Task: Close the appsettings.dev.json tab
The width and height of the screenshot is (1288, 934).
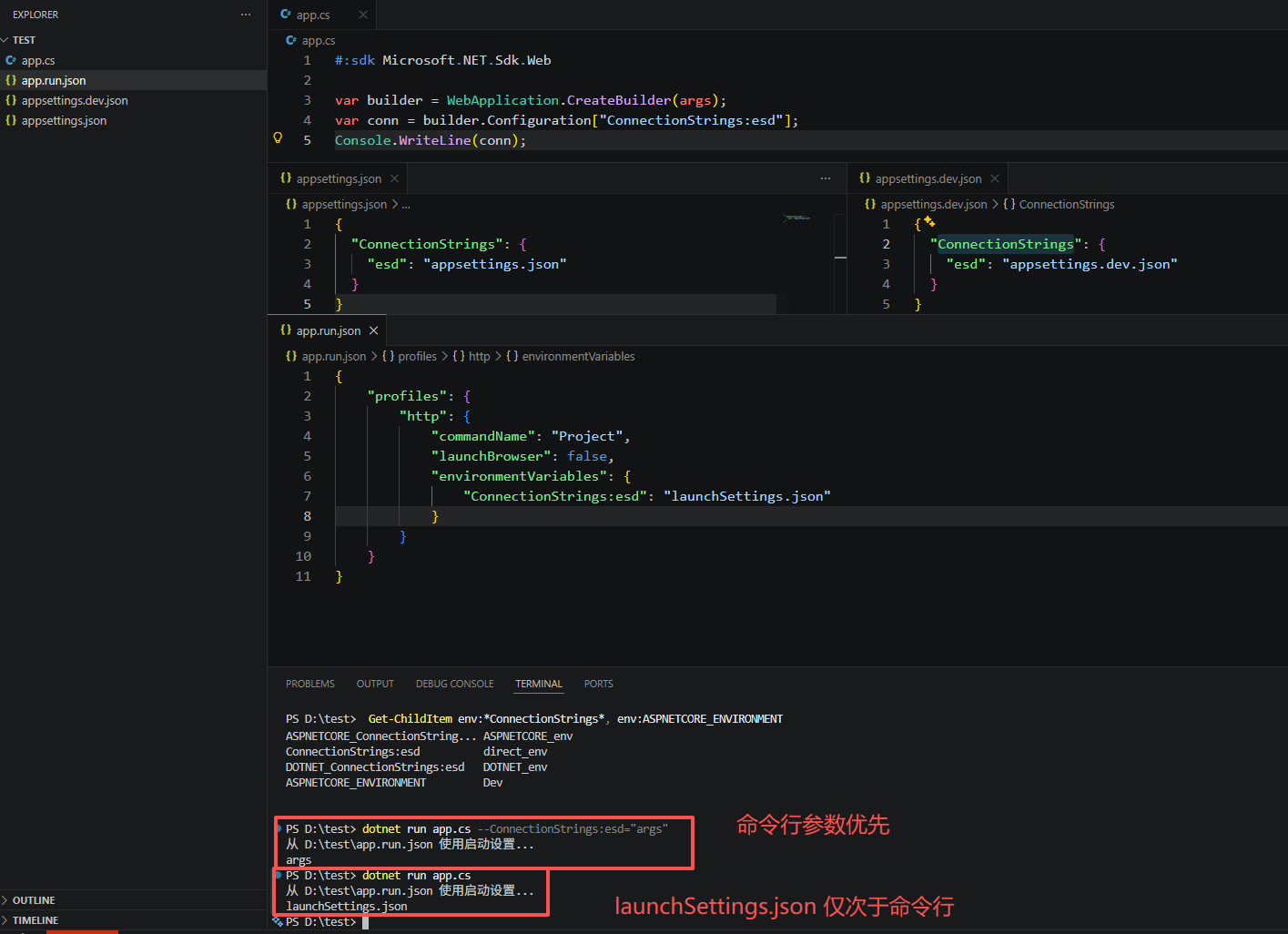Action: coord(995,178)
